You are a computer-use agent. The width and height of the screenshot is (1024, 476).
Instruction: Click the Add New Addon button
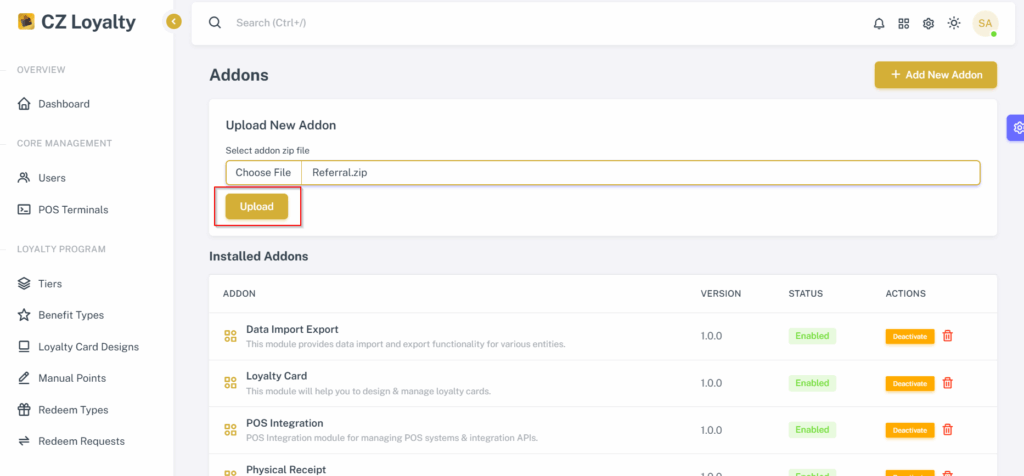(936, 74)
